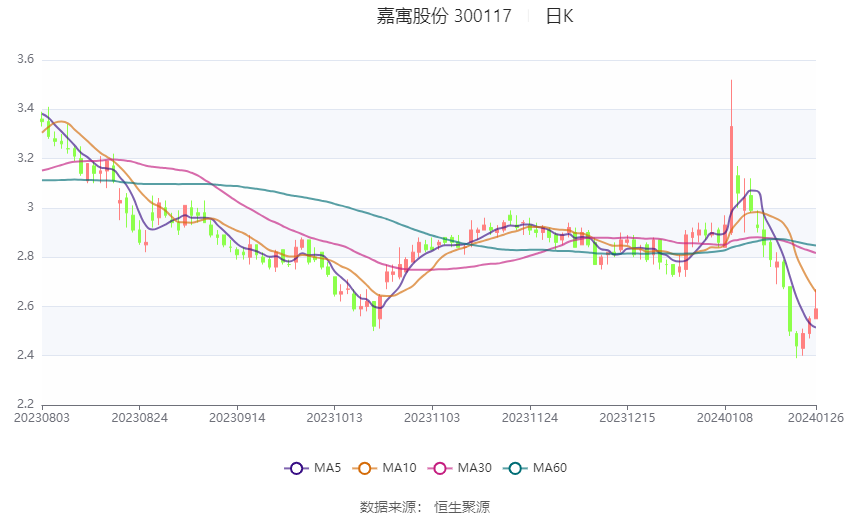Viewport: 850px width, 517px height.
Task: Toggle the MA5 legend series
Action: 313,468
